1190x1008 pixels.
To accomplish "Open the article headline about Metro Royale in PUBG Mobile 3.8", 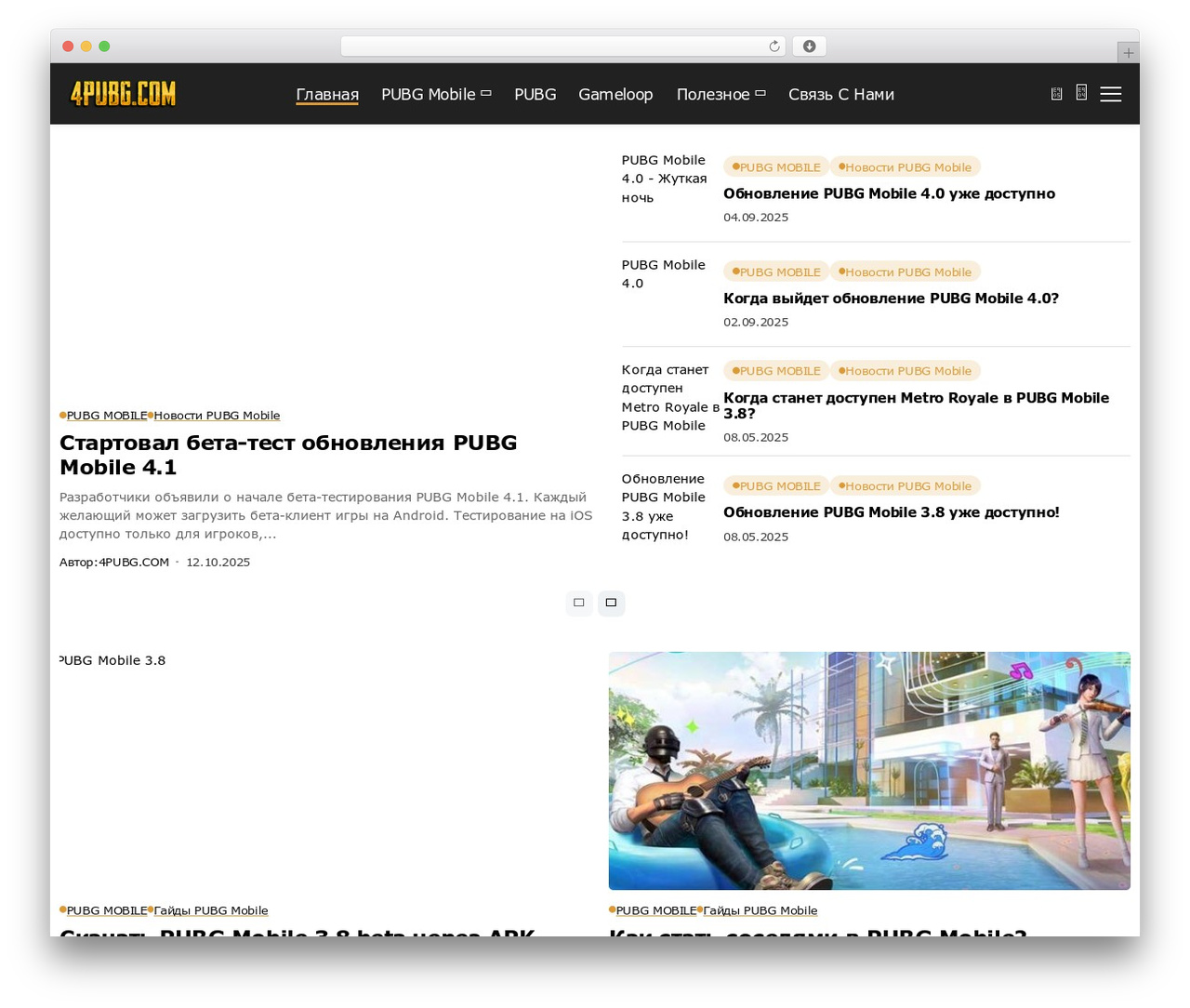I will tap(916, 405).
